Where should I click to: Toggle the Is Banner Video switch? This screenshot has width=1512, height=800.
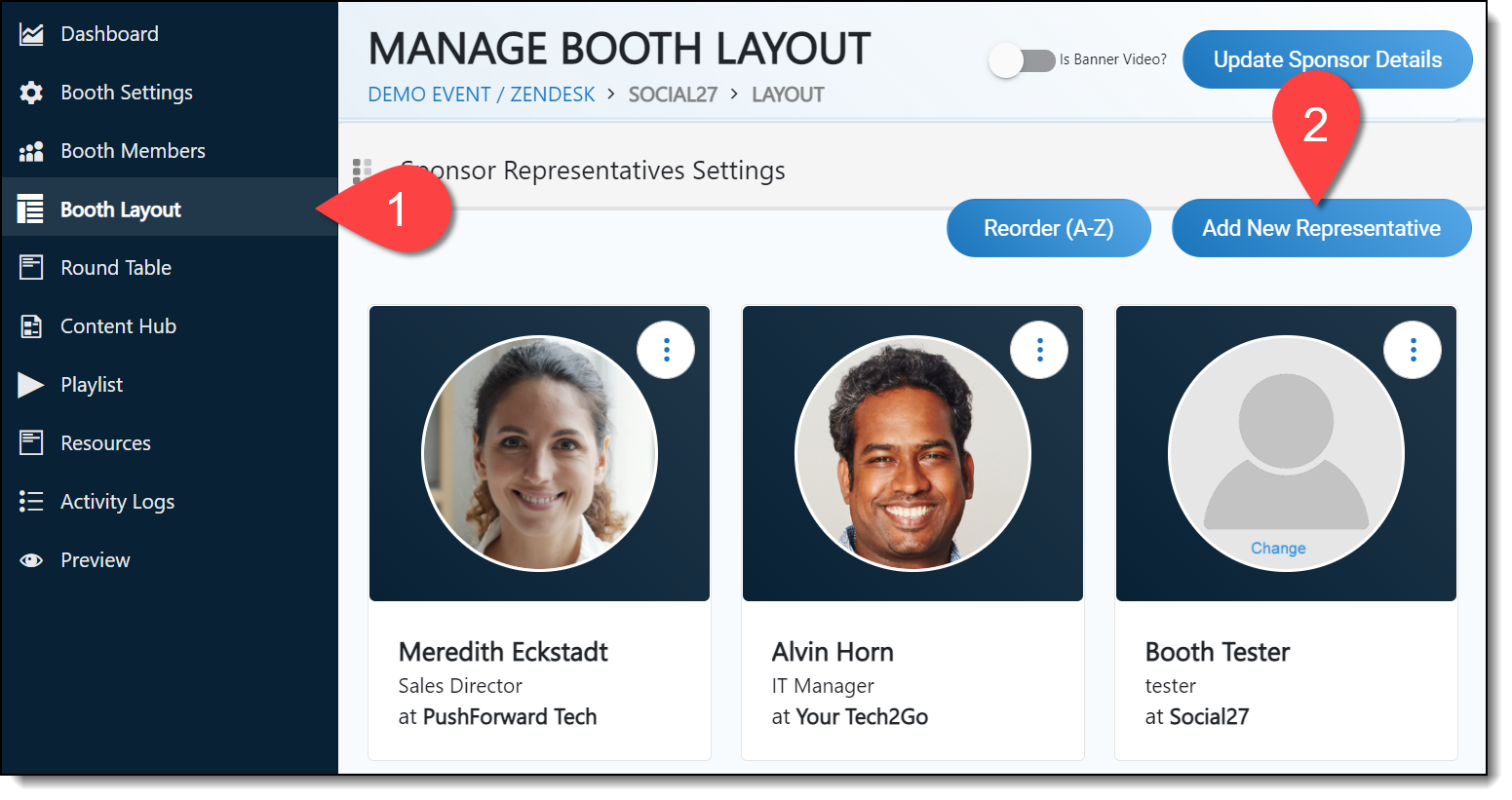pos(1021,60)
